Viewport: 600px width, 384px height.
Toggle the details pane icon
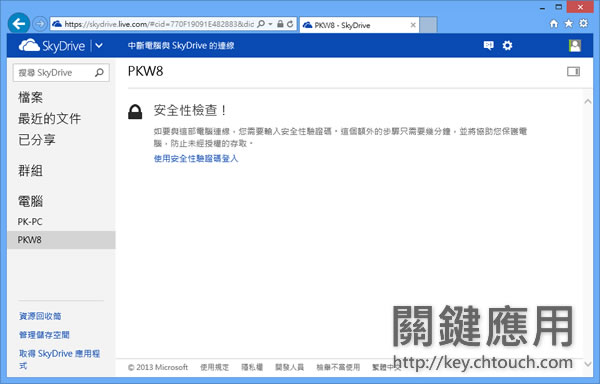pyautogui.click(x=573, y=72)
